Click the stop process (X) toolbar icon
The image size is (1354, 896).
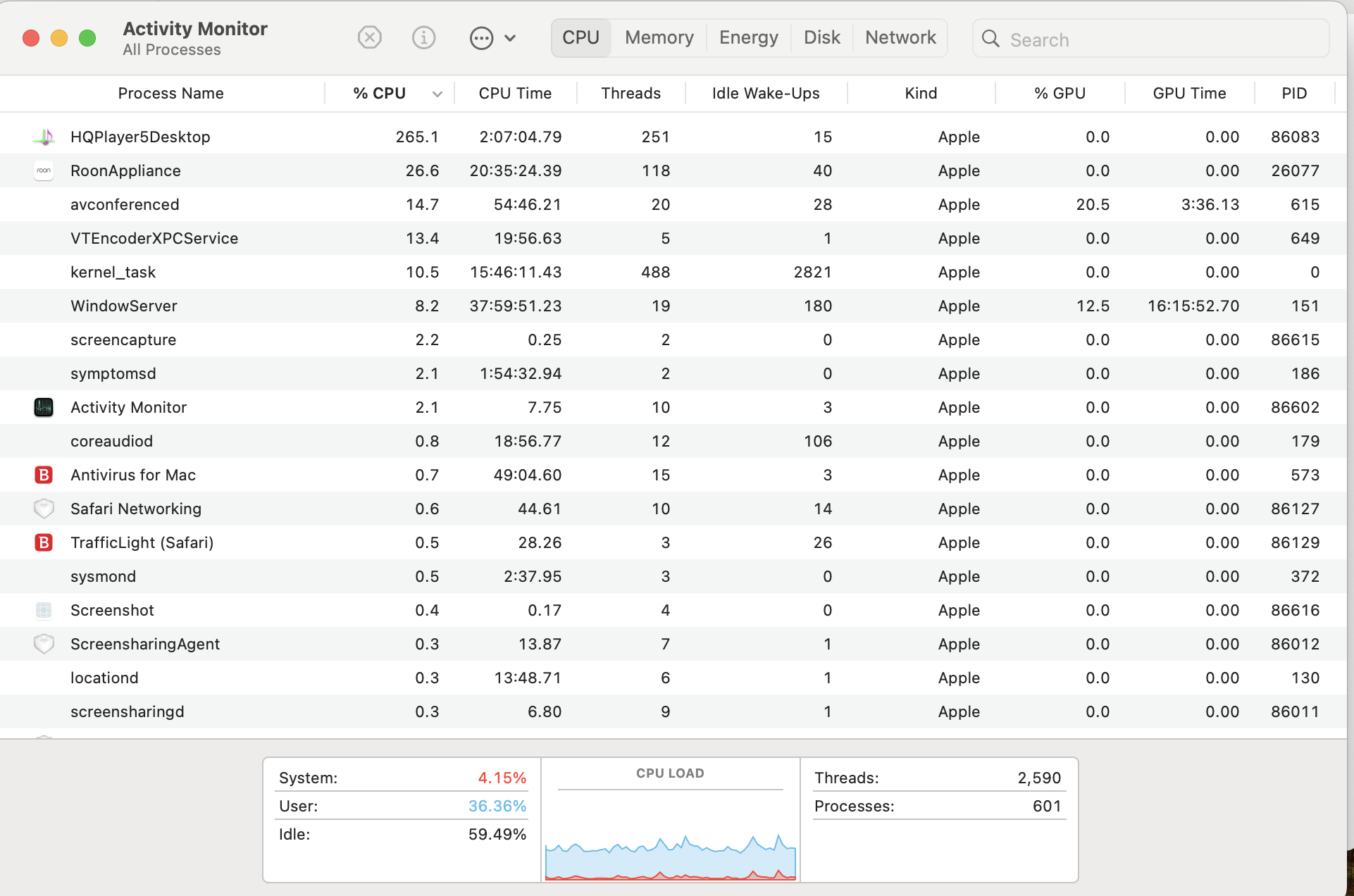point(369,37)
